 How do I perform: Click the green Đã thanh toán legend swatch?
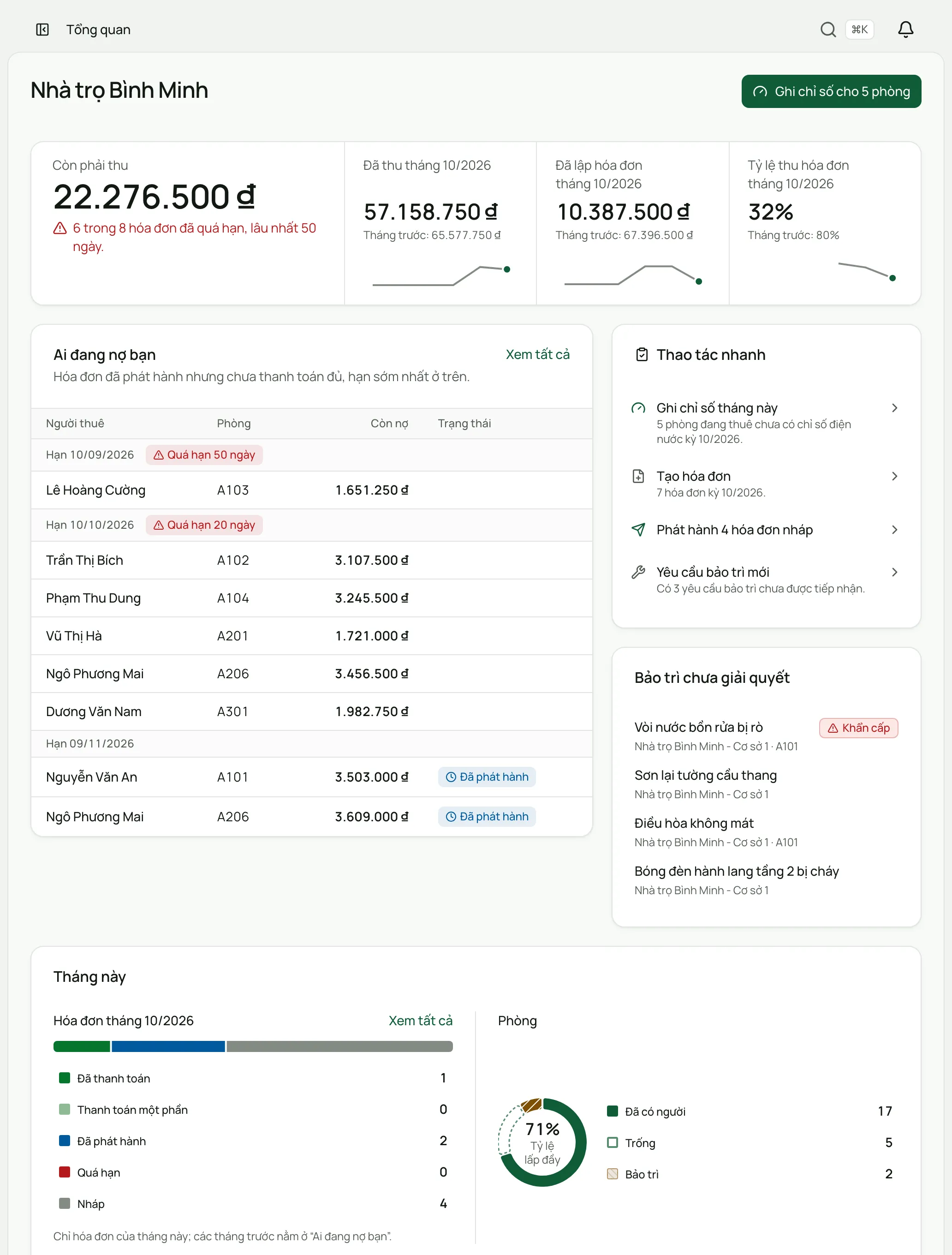[x=65, y=1078]
